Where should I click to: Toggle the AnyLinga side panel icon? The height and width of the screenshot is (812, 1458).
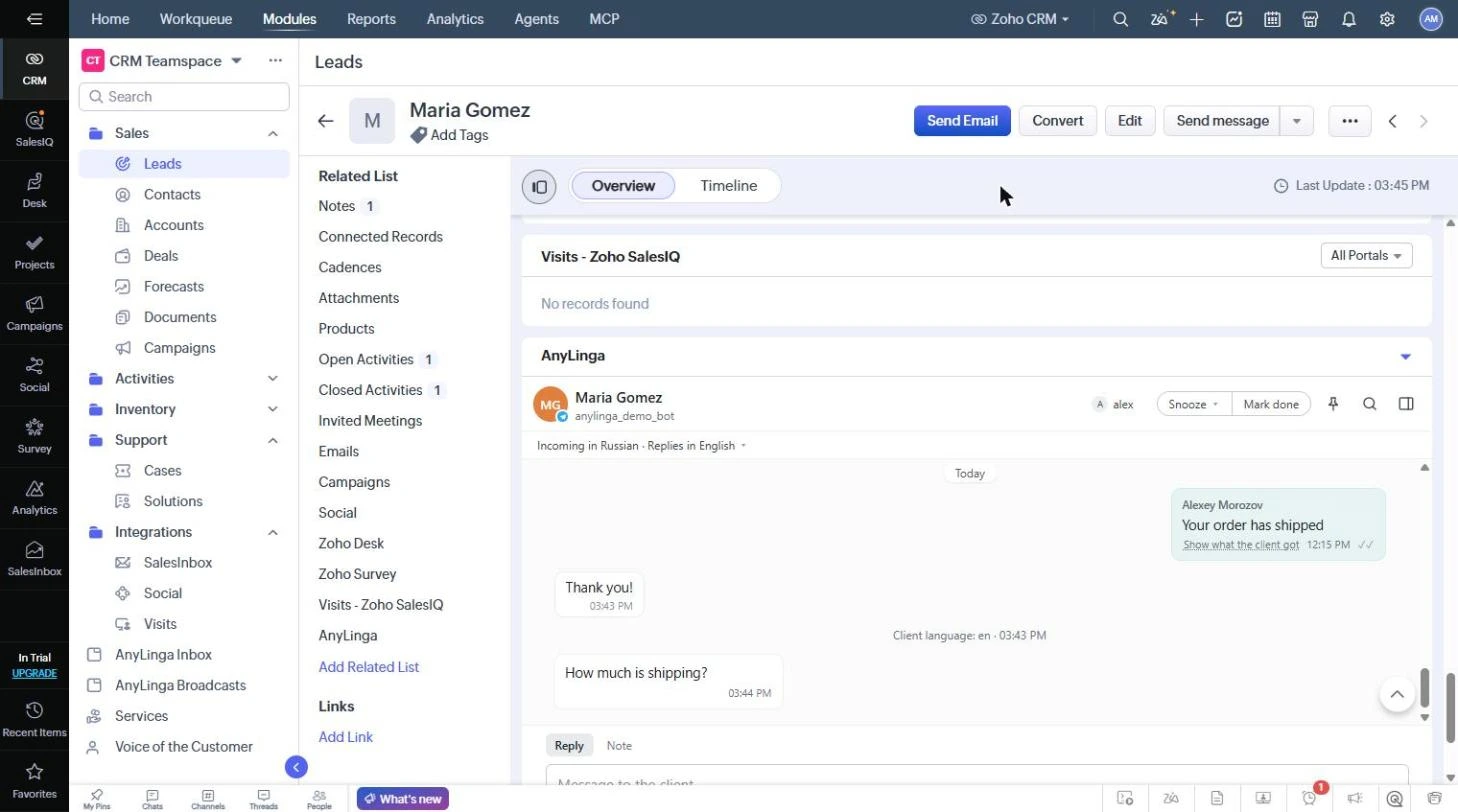pos(1406,404)
